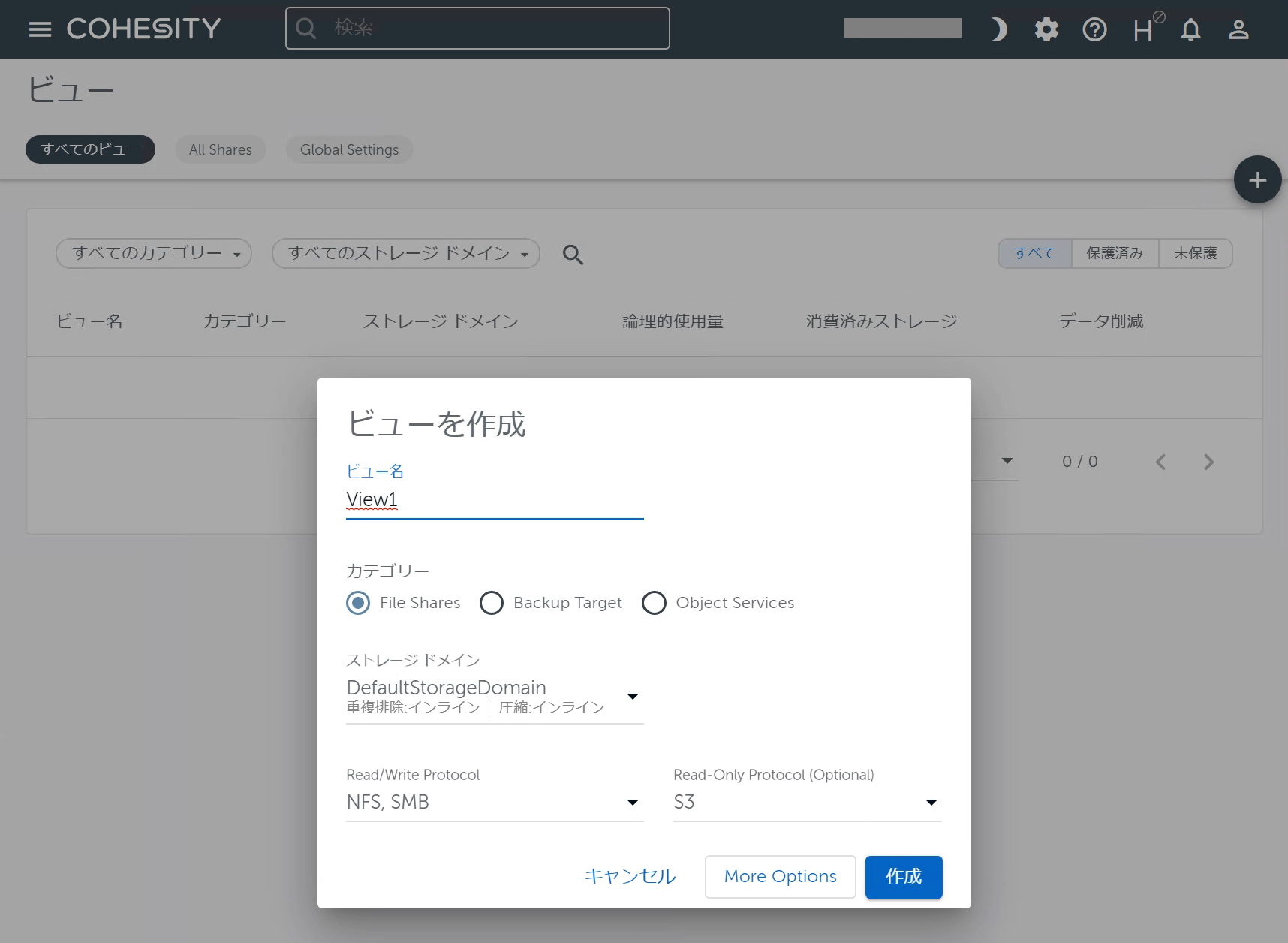This screenshot has width=1288, height=943.
Task: Click More Options button
Action: pos(780,876)
